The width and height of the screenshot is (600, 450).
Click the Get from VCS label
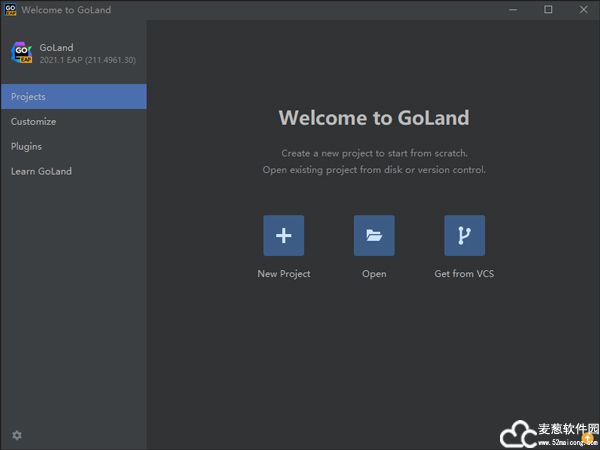coord(464,274)
